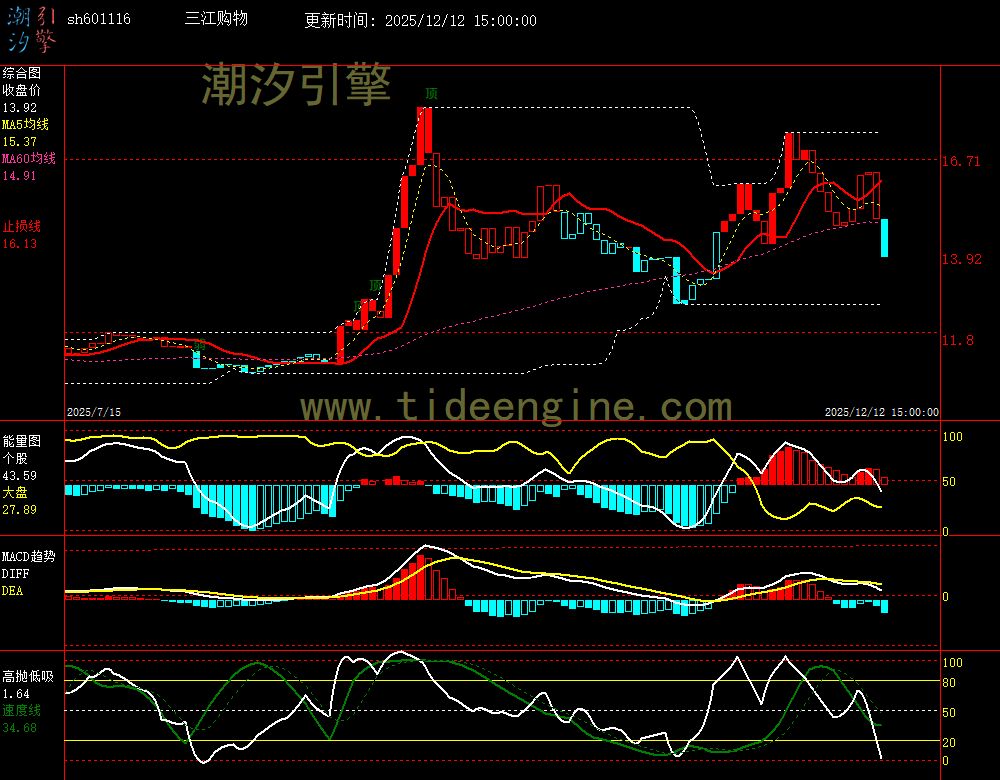Image resolution: width=1000 pixels, height=780 pixels.
Task: Click the green 速度线 legend label
Action: [21, 711]
